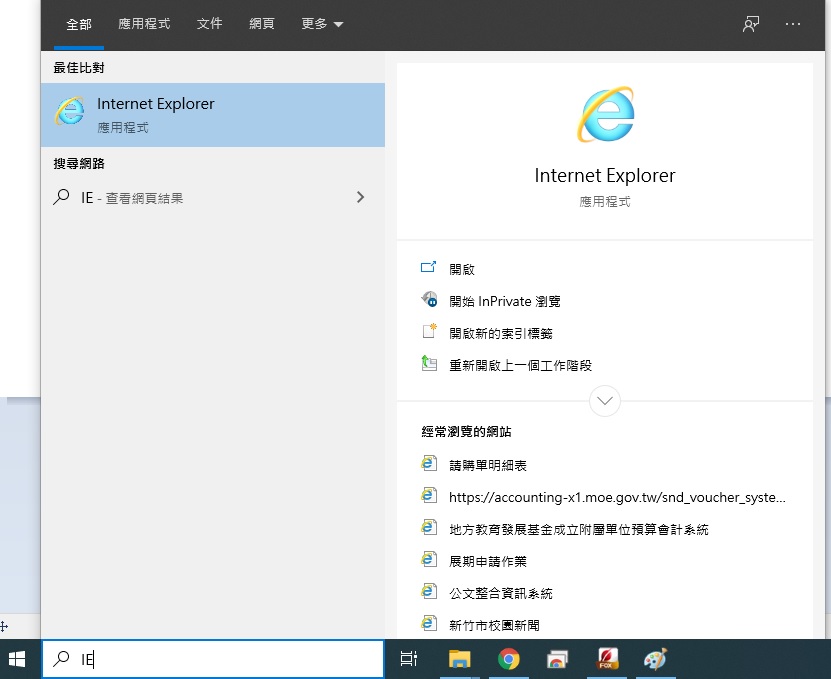Open the Foxit reader taskbar icon
Image resolution: width=831 pixels, height=679 pixels.
(x=606, y=659)
